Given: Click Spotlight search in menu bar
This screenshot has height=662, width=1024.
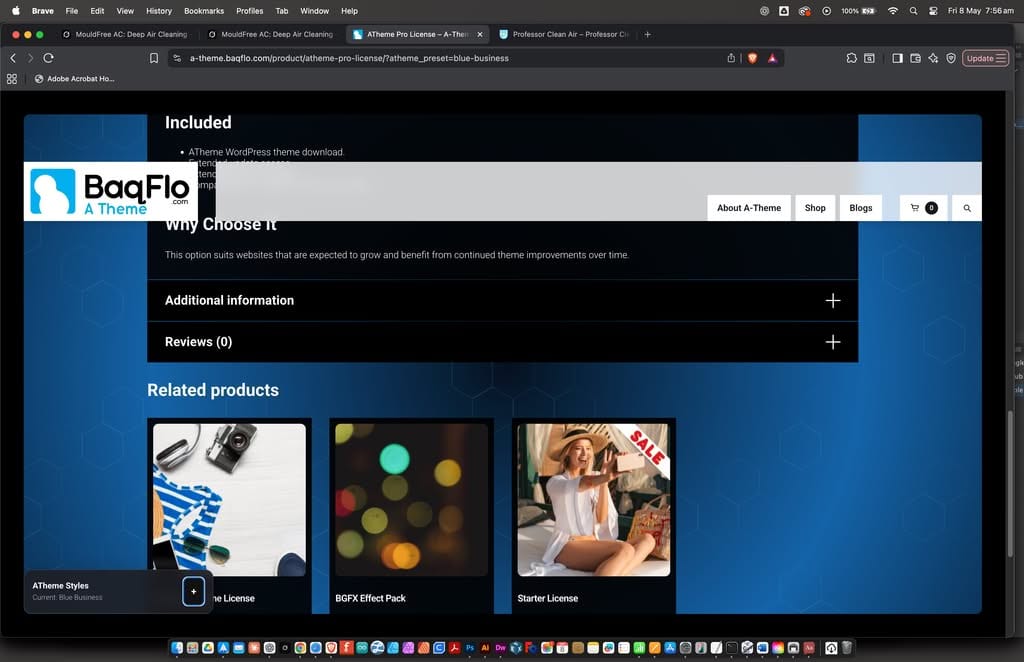Looking at the screenshot, I should tap(913, 11).
